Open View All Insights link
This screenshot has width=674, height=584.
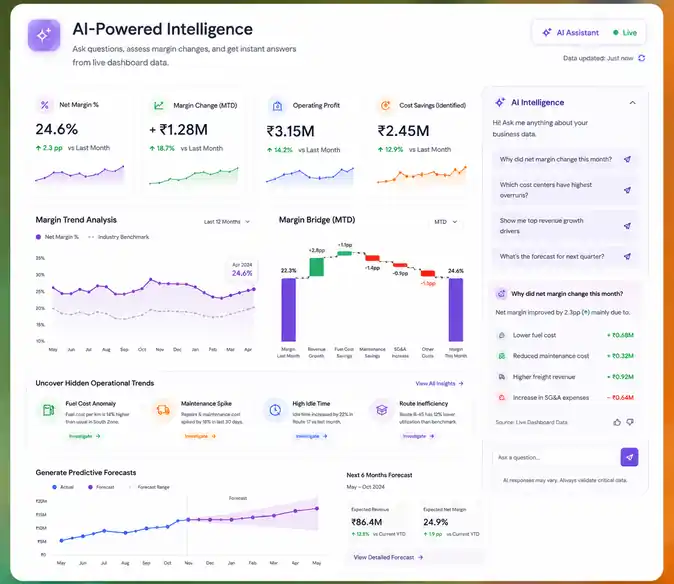point(439,383)
